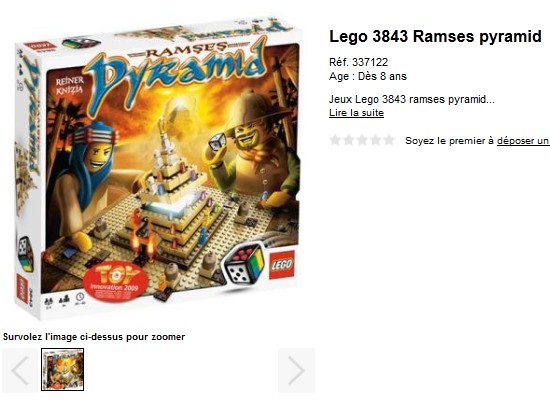Click the product title Lego 3843 Ramses pyramid
The height and width of the screenshot is (401, 550).
click(x=435, y=36)
